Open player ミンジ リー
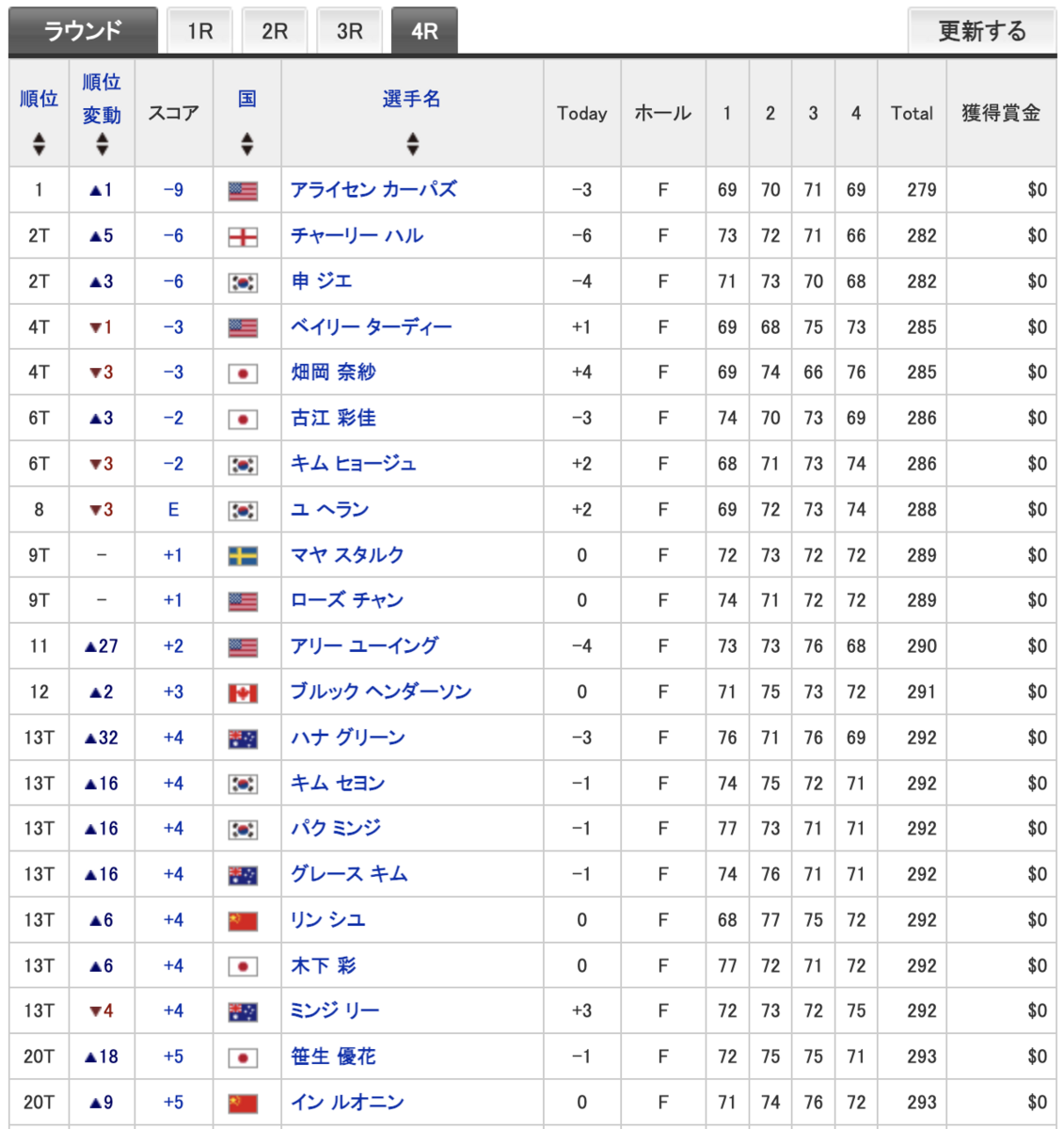This screenshot has width=1064, height=1129. 335,1011
